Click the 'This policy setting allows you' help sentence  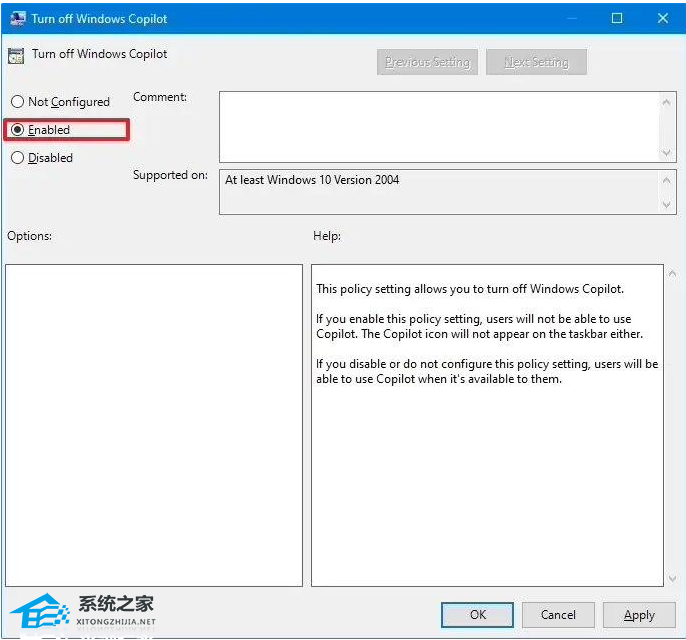coord(470,289)
